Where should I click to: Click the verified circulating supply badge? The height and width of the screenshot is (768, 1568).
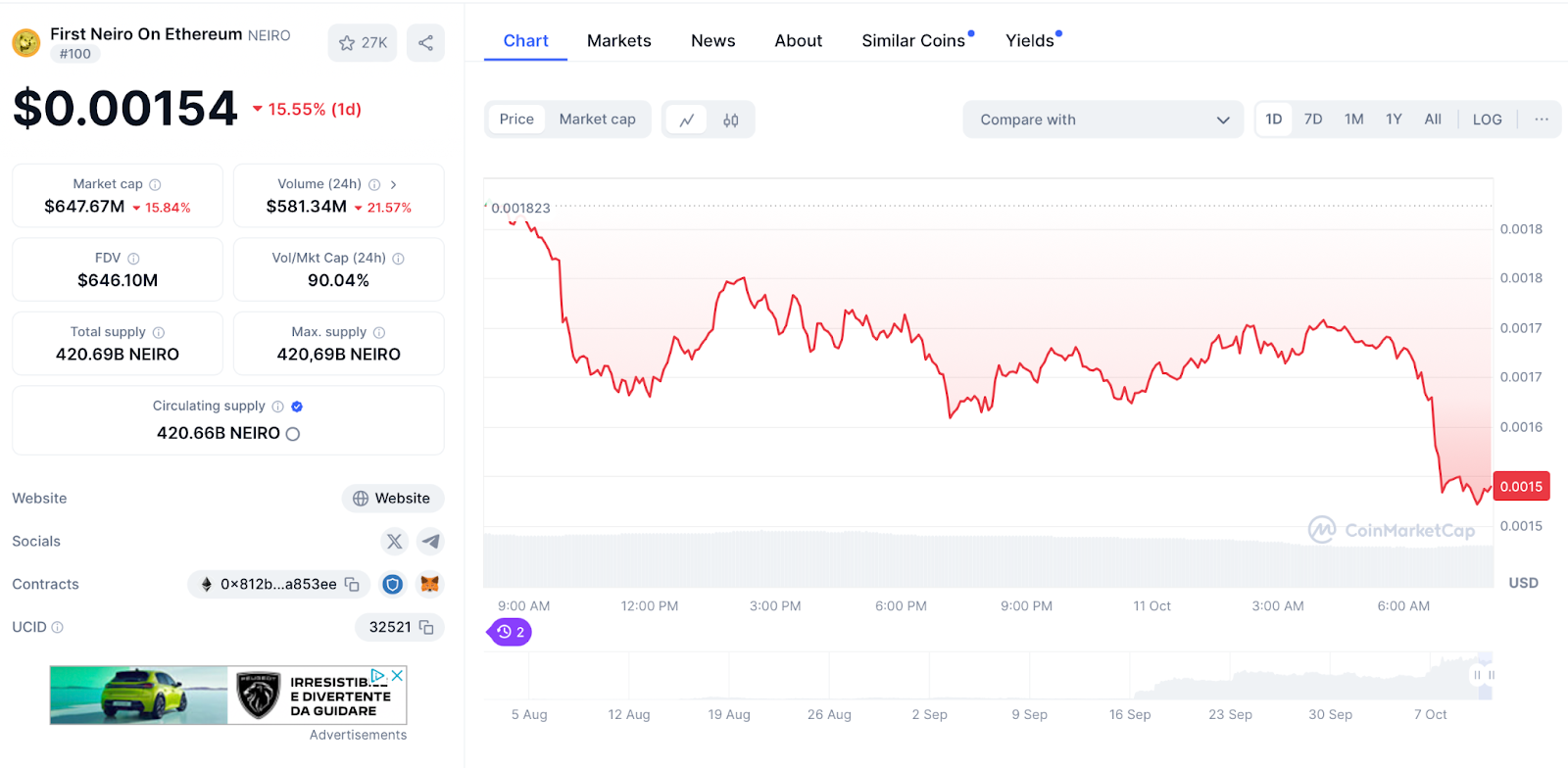point(297,407)
